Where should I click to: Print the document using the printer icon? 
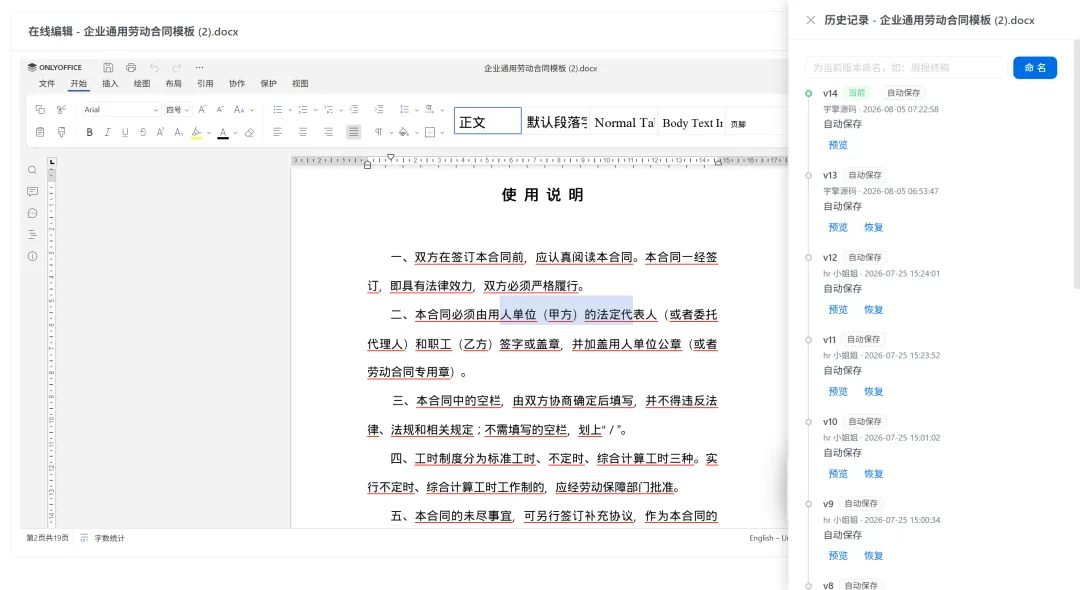(x=131, y=67)
